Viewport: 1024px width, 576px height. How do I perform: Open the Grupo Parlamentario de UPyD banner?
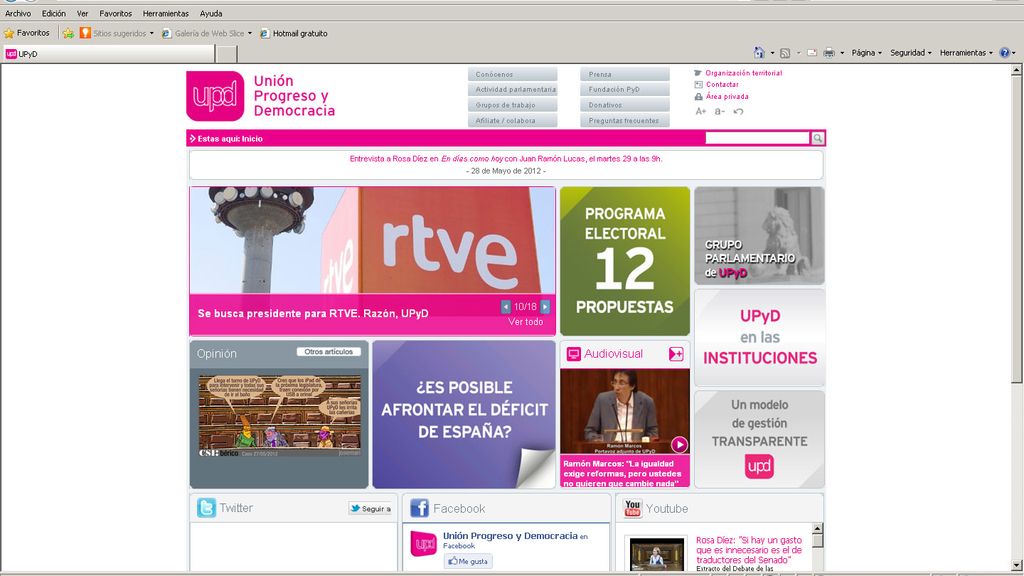(x=759, y=236)
